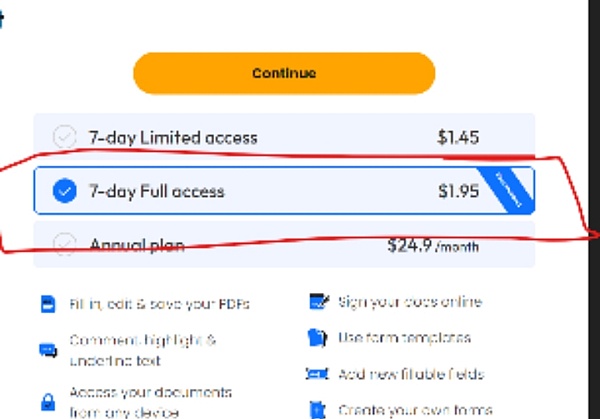
Task: Click the $1.45 price on Limited access
Action: tap(458, 138)
